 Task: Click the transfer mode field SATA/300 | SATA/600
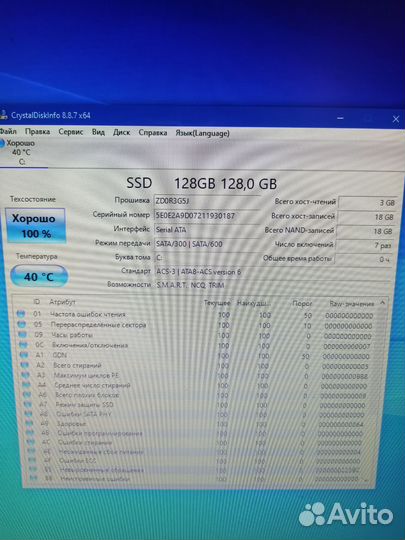coord(207,244)
